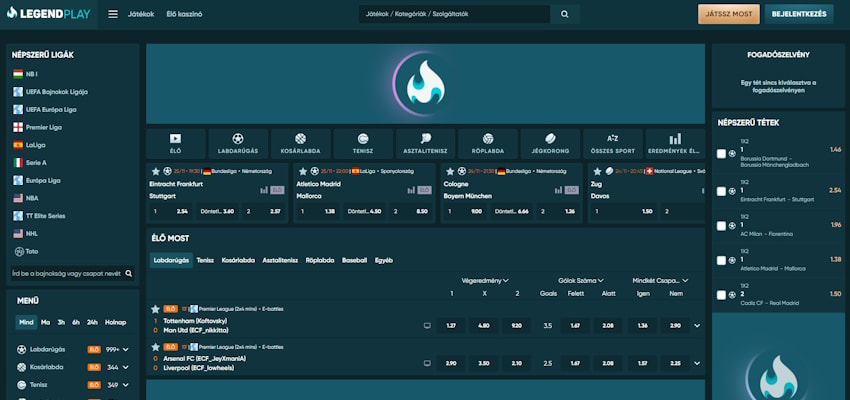This screenshot has width=850, height=400.
Task: Switch to the Labdarúgás live tab
Action: [x=171, y=260]
